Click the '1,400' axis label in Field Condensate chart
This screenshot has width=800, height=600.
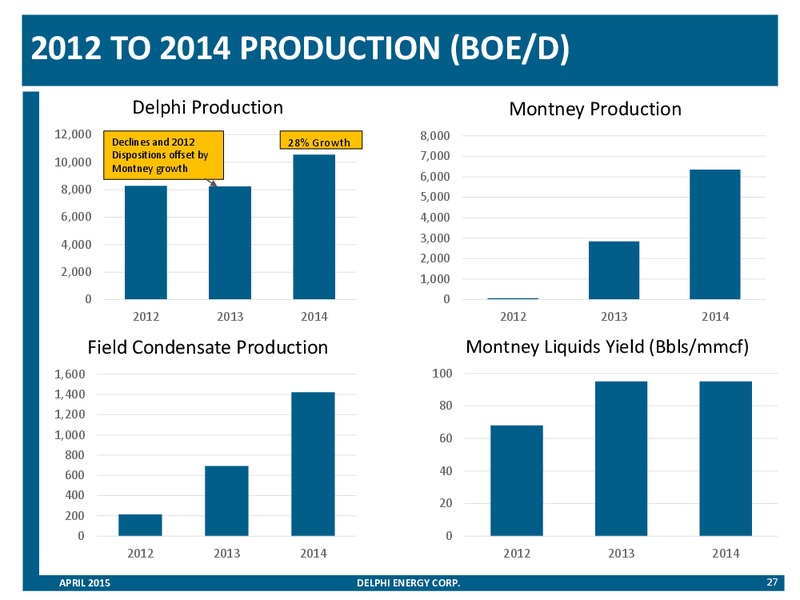click(70, 394)
